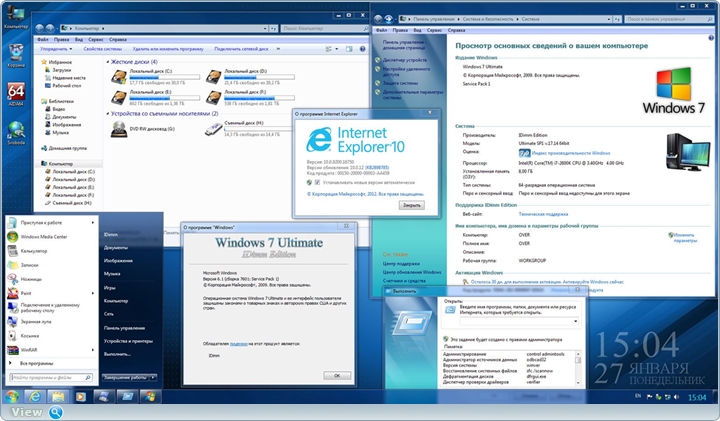This screenshot has width=720, height=421.
Task: Open the Упорядочить dropdown in Explorer toolbar
Action: click(55, 48)
